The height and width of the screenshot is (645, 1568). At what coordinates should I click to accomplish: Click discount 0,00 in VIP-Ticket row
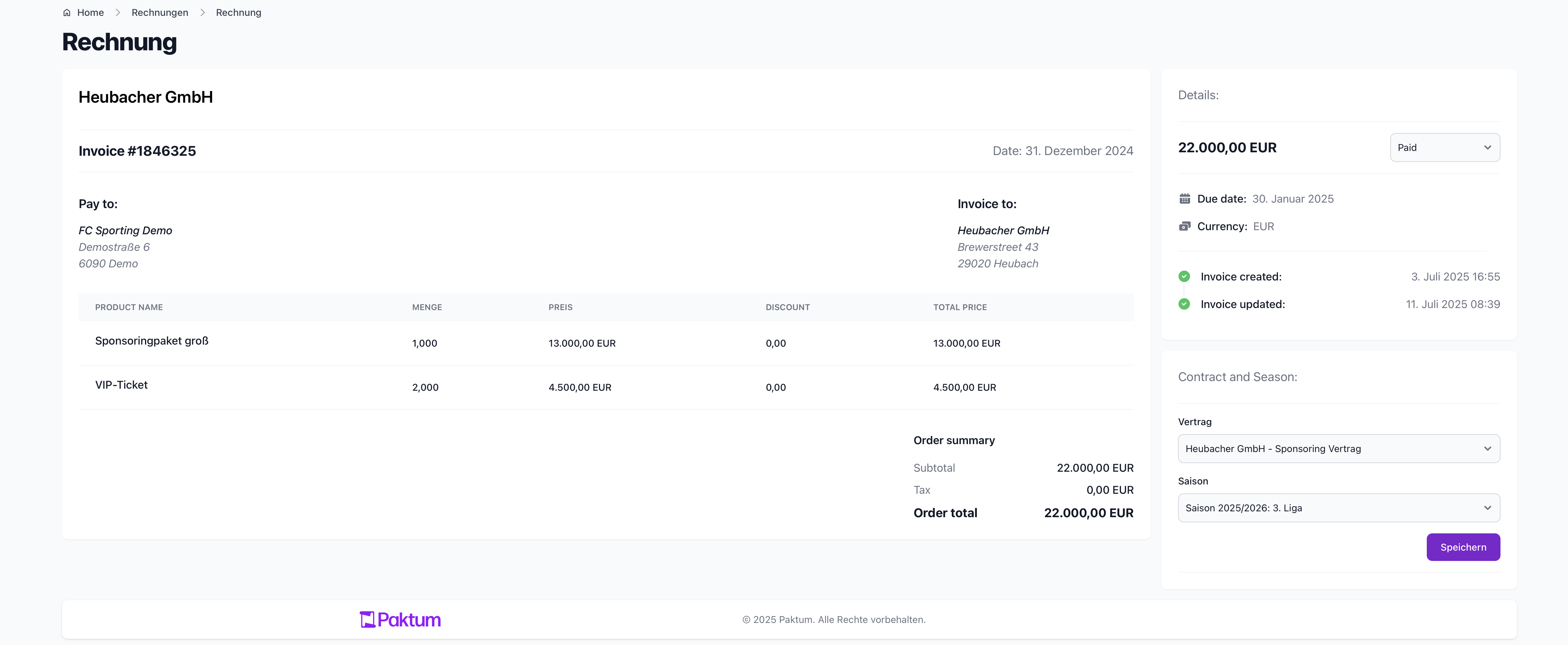[775, 387]
